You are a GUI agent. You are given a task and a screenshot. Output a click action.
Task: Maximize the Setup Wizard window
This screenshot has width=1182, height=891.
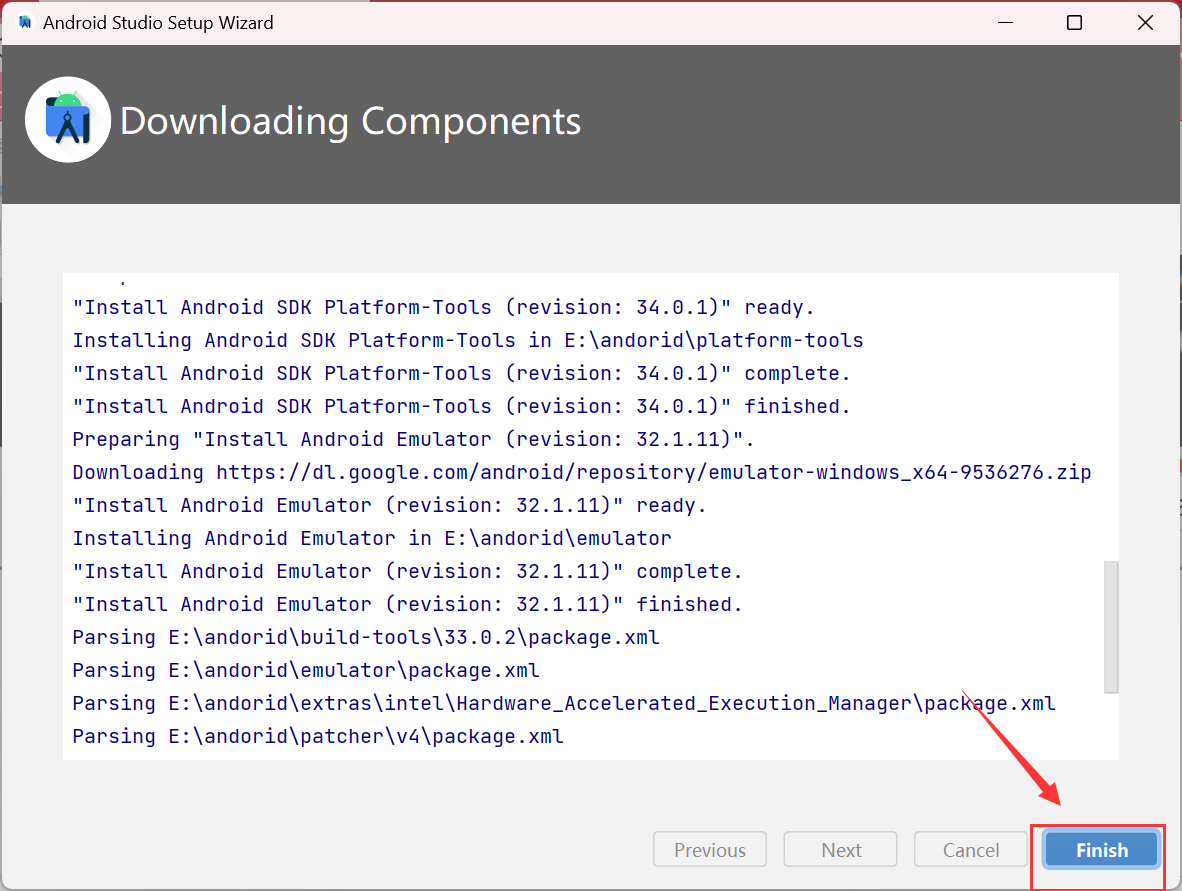pos(1074,23)
